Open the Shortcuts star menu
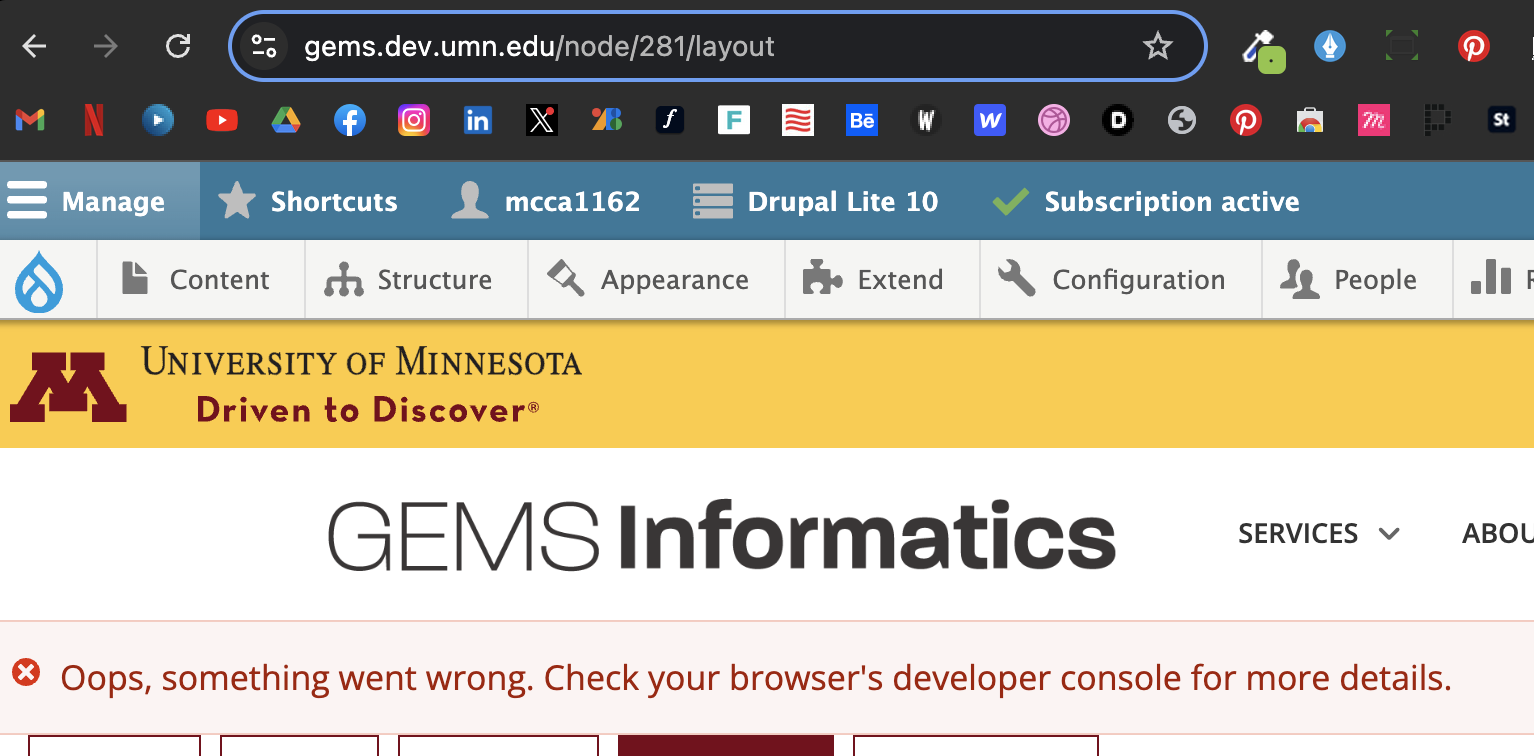Image resolution: width=1534 pixels, height=756 pixels. (309, 202)
